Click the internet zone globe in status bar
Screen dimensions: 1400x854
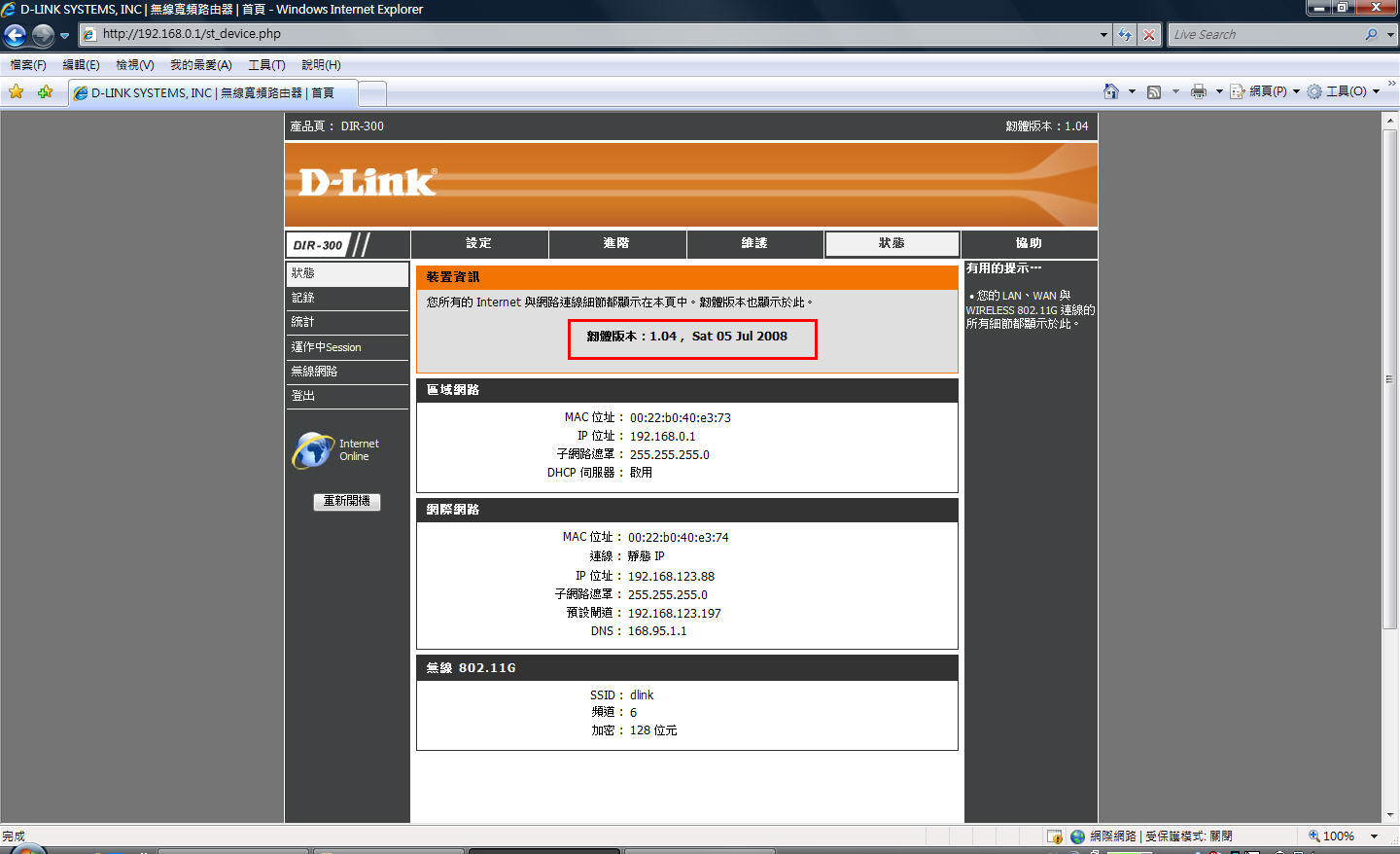coord(1077,836)
